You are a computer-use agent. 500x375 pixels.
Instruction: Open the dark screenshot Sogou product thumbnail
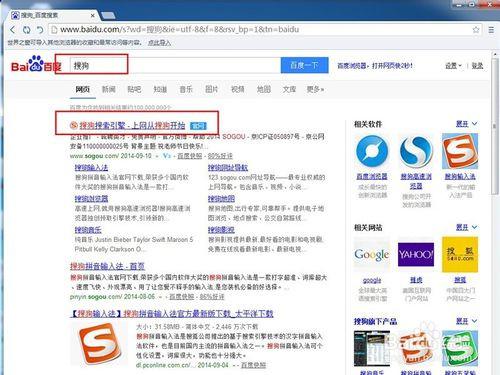coord(372,348)
